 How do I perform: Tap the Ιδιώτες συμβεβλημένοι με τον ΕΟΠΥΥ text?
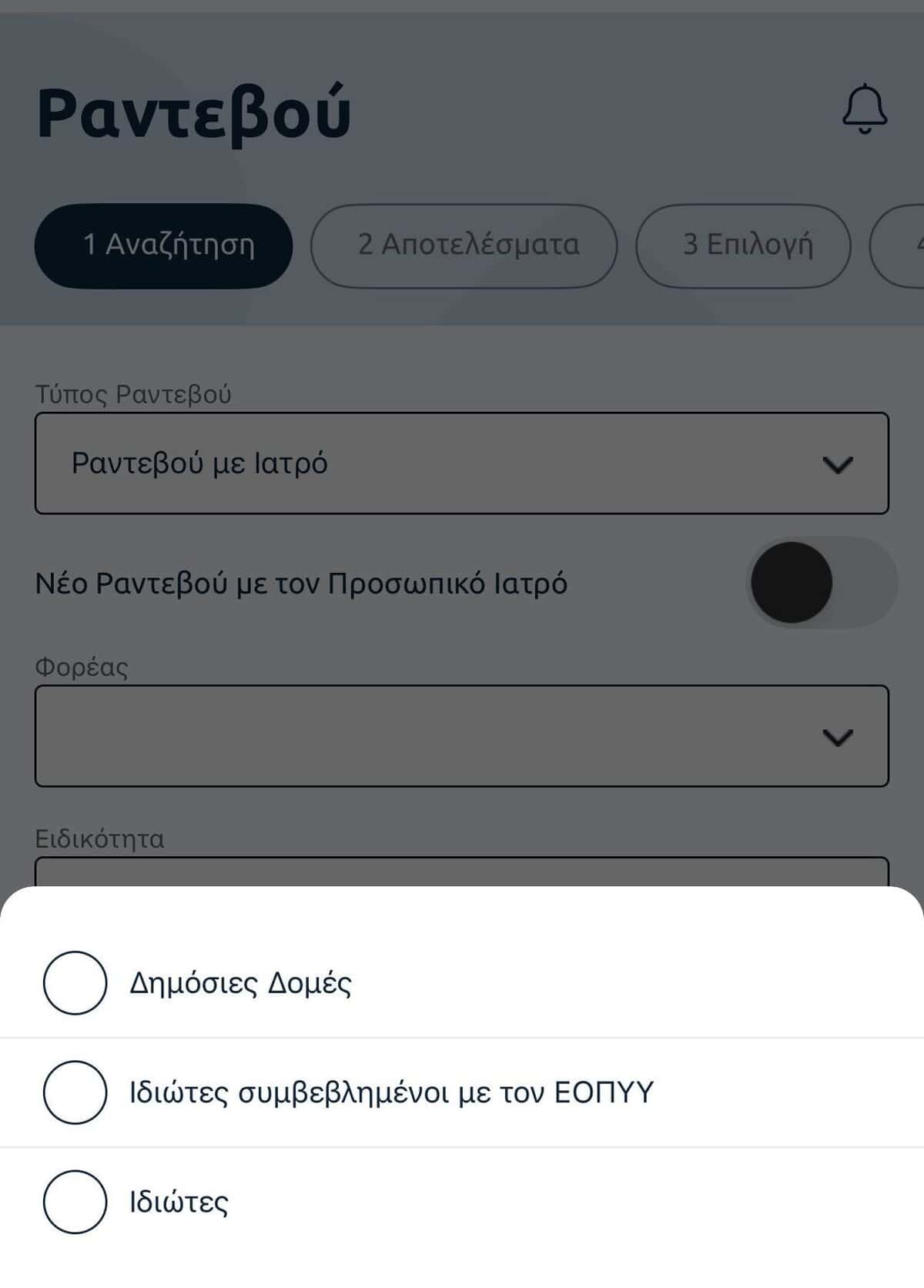[391, 1092]
